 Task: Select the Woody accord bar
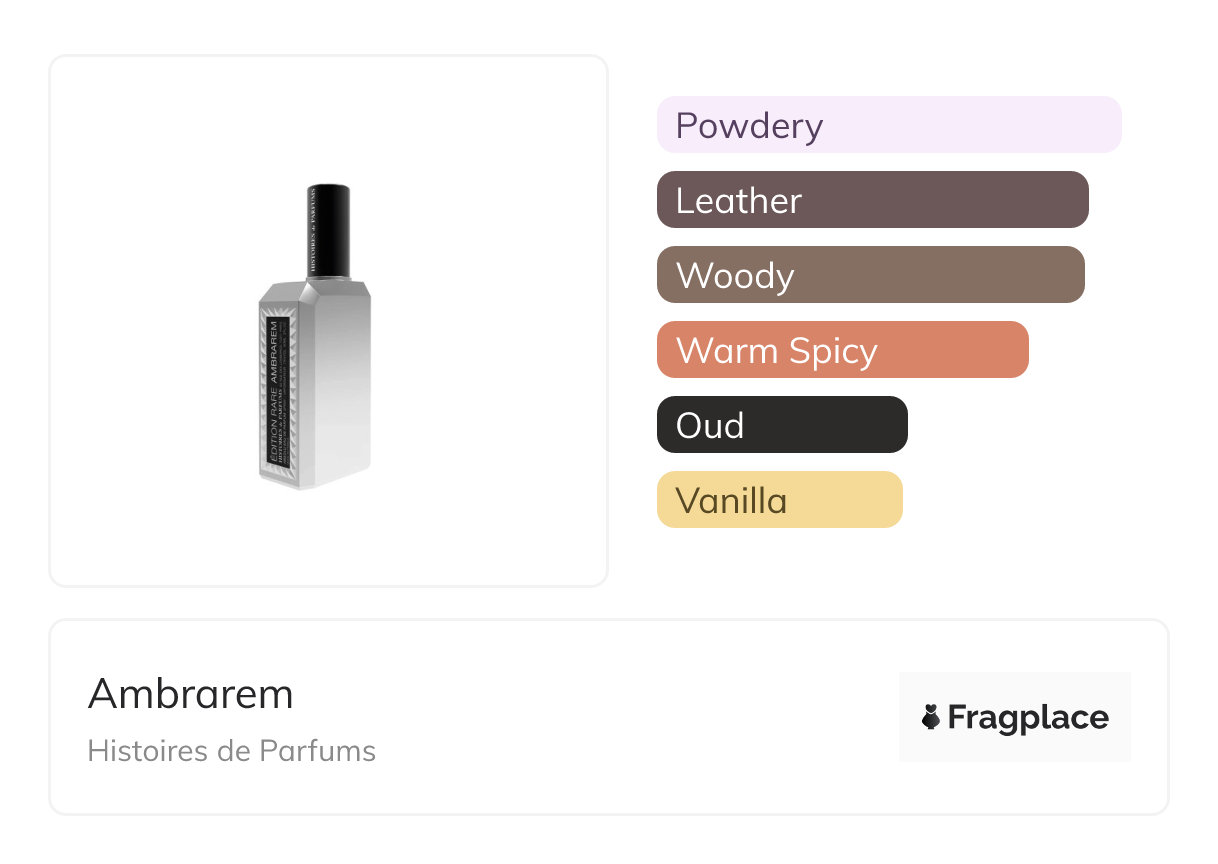click(x=870, y=275)
